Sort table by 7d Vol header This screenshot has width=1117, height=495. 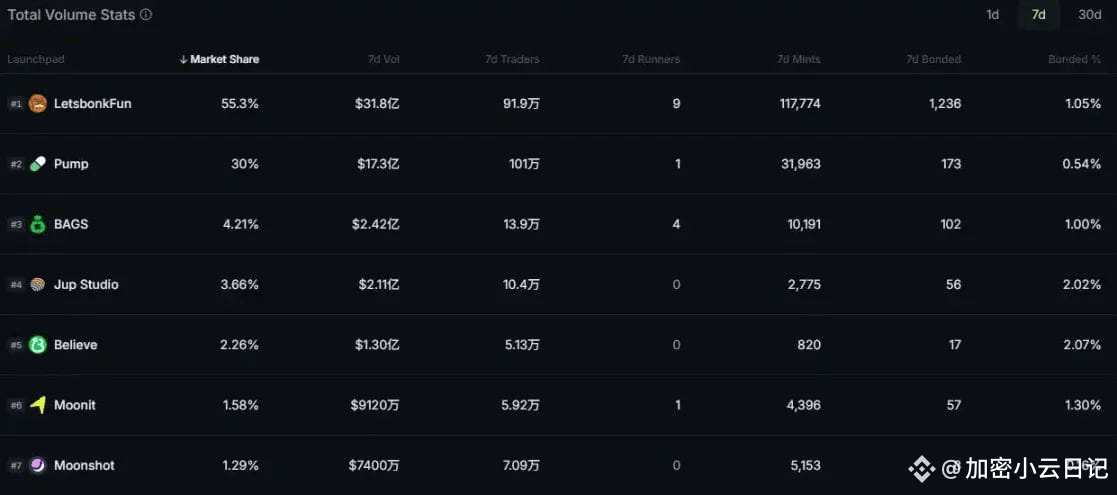(383, 60)
